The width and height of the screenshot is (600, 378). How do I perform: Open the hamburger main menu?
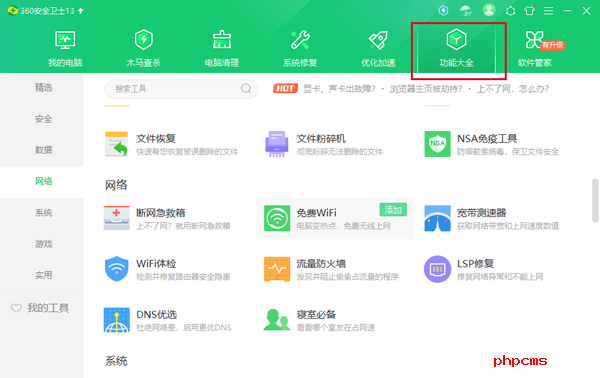[548, 11]
